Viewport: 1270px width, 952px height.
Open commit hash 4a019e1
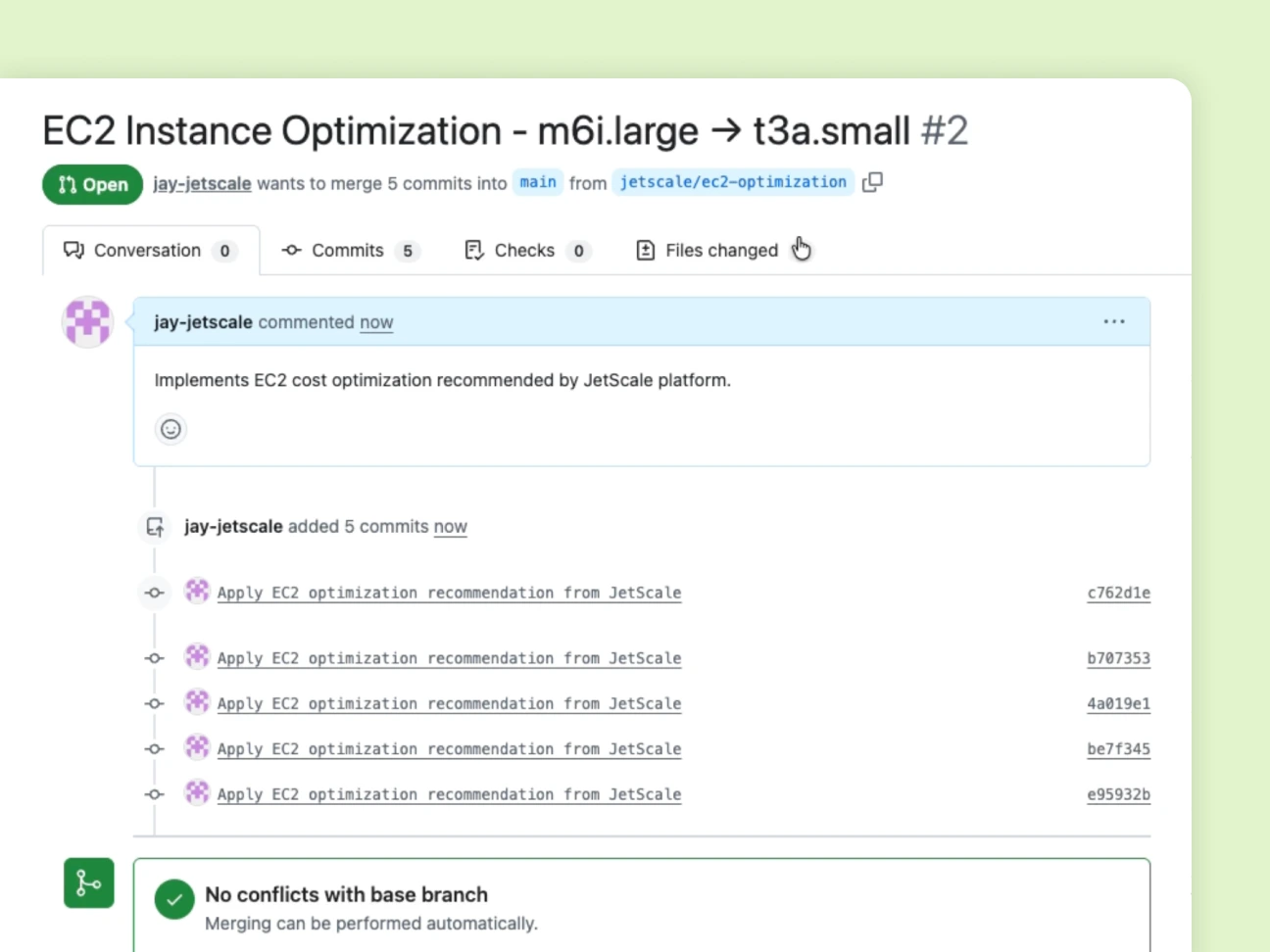1118,703
